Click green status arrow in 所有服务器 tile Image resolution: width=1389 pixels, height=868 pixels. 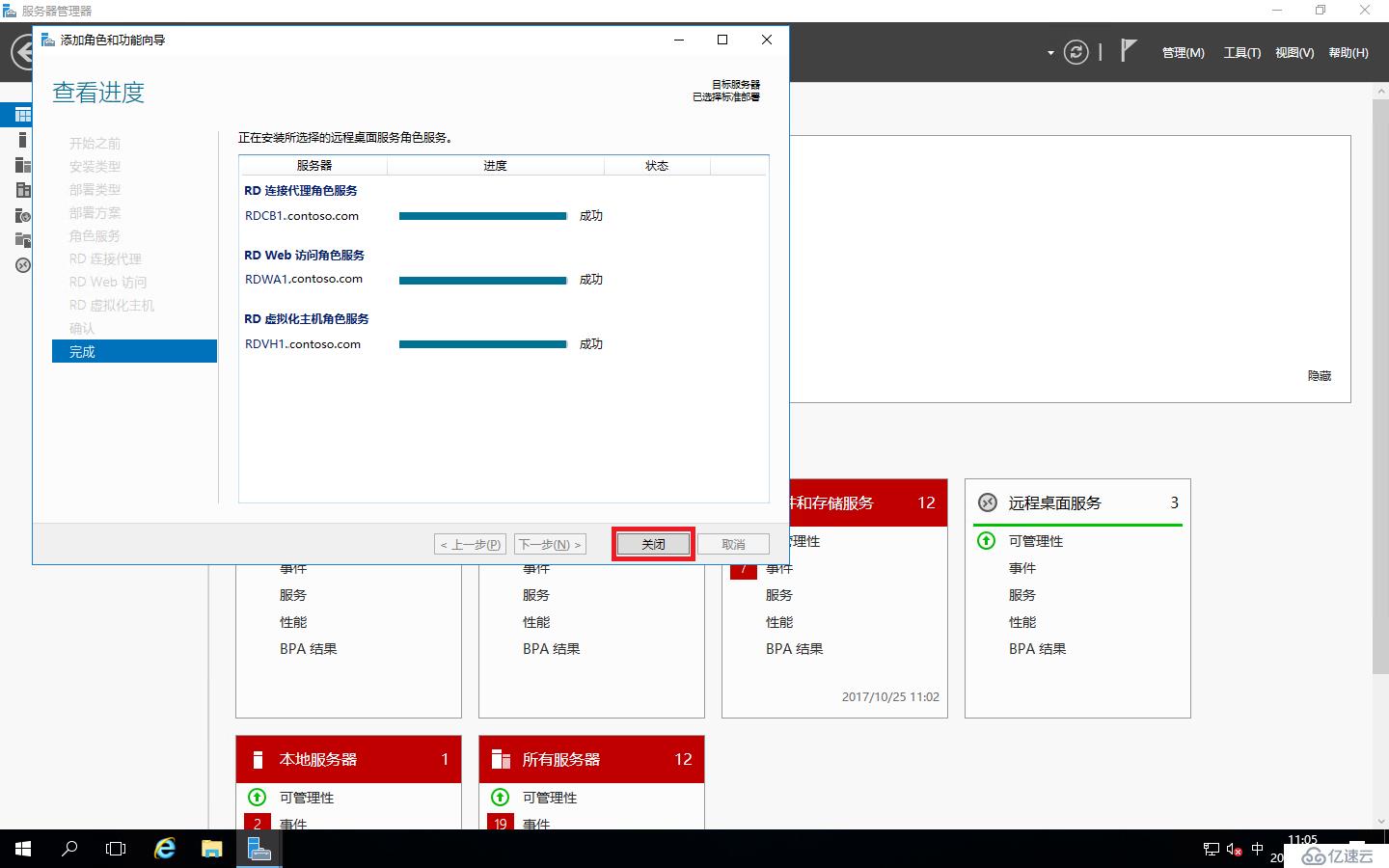[500, 797]
